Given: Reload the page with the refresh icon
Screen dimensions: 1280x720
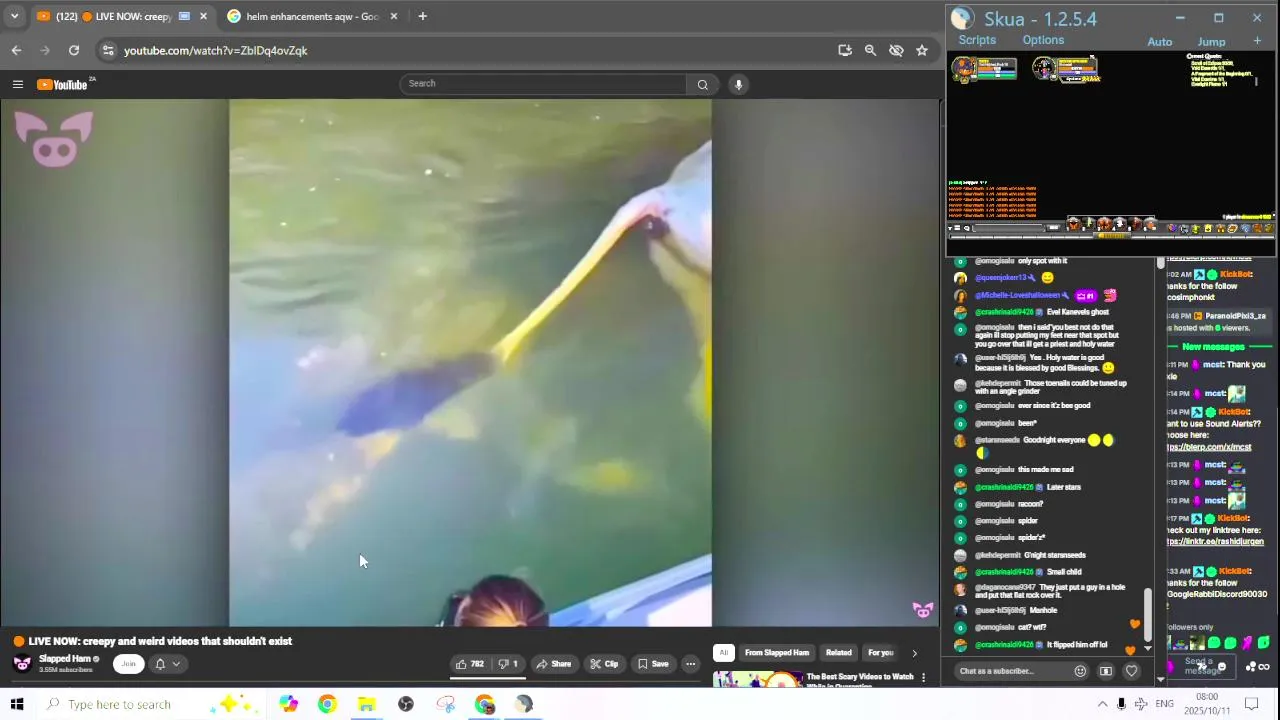Looking at the screenshot, I should [74, 50].
